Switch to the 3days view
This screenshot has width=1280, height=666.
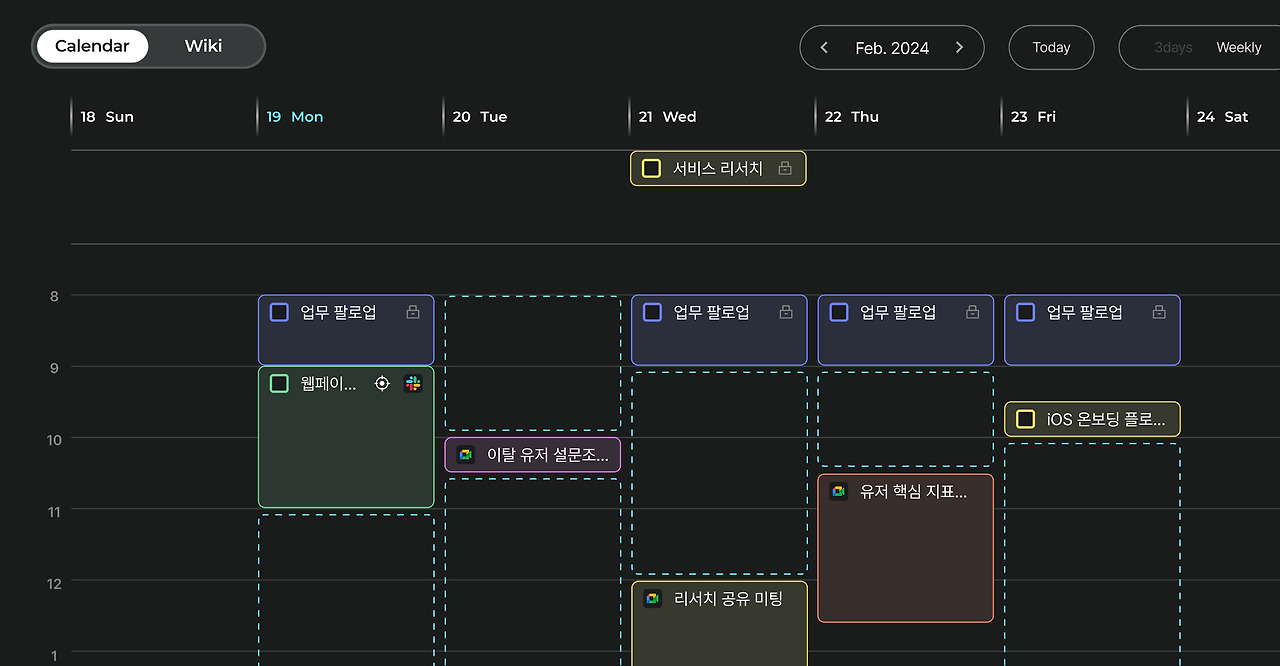tap(1173, 47)
